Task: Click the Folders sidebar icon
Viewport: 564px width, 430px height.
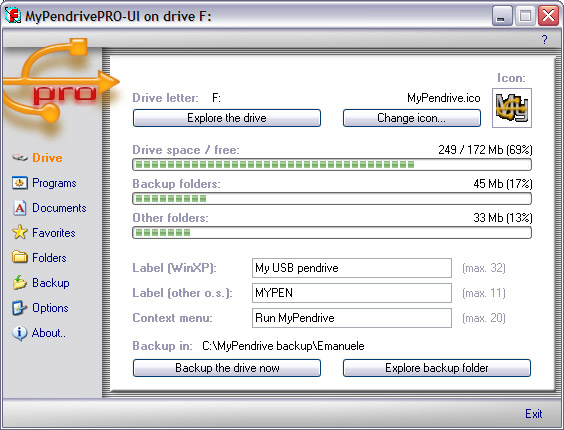Action: point(19,257)
